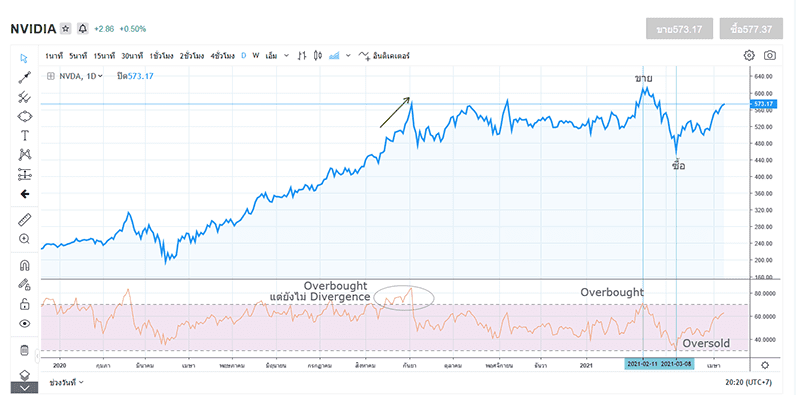Image resolution: width=796 pixels, height=395 pixels.
Task: Click the 573.17 current price label on axis
Action: coord(765,104)
